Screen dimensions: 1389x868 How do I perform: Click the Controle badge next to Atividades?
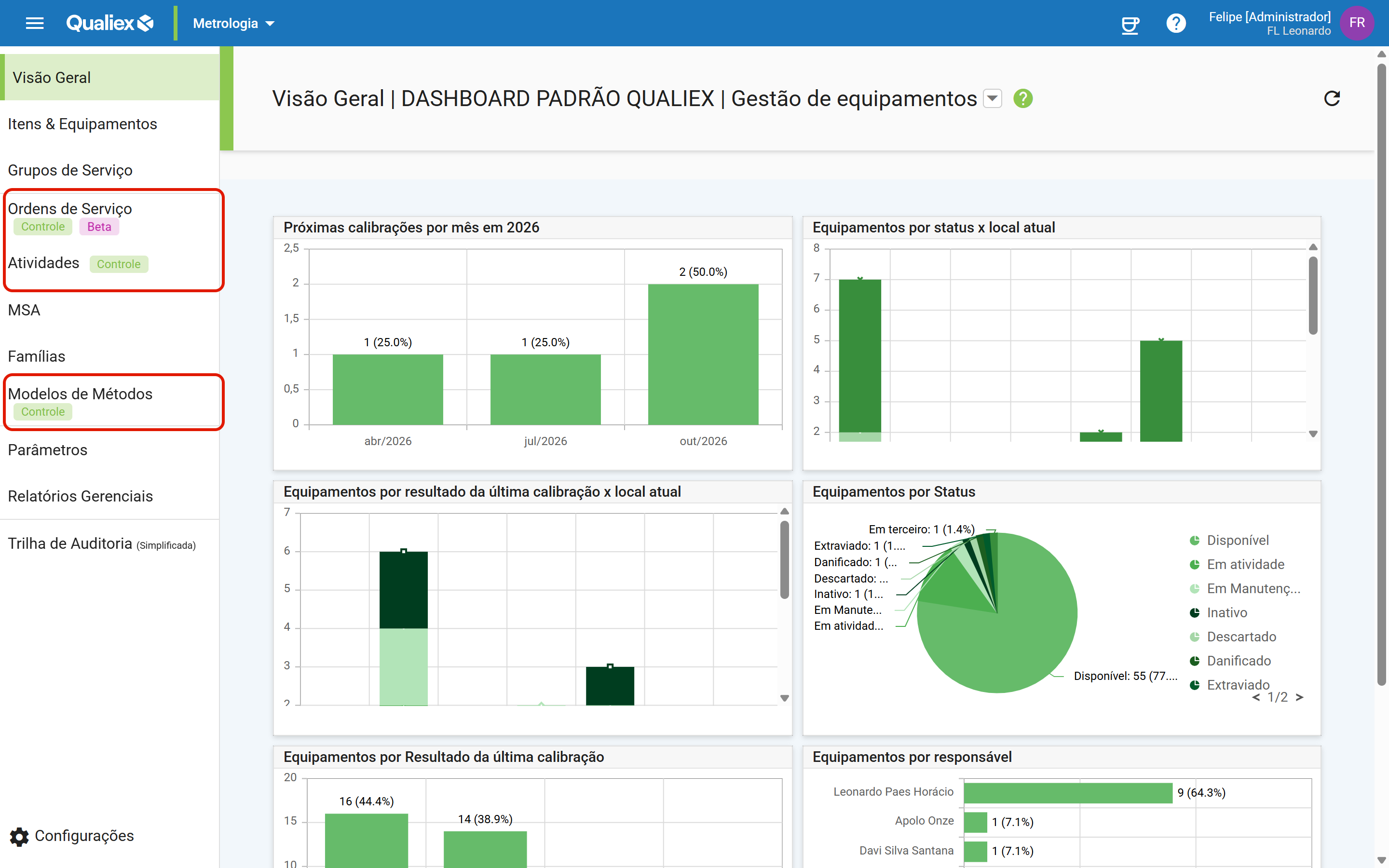118,264
